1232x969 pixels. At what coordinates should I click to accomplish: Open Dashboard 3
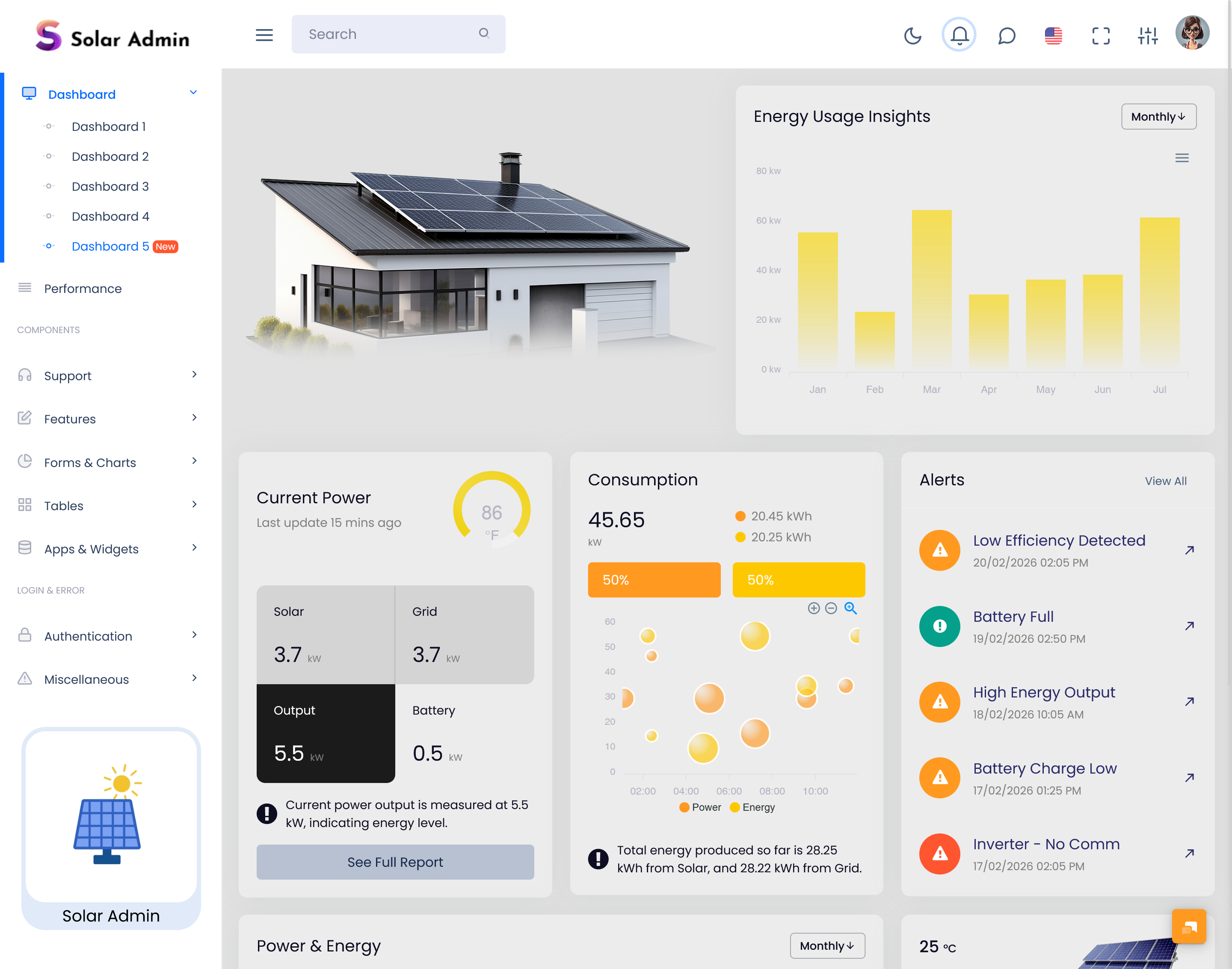pyautogui.click(x=110, y=186)
